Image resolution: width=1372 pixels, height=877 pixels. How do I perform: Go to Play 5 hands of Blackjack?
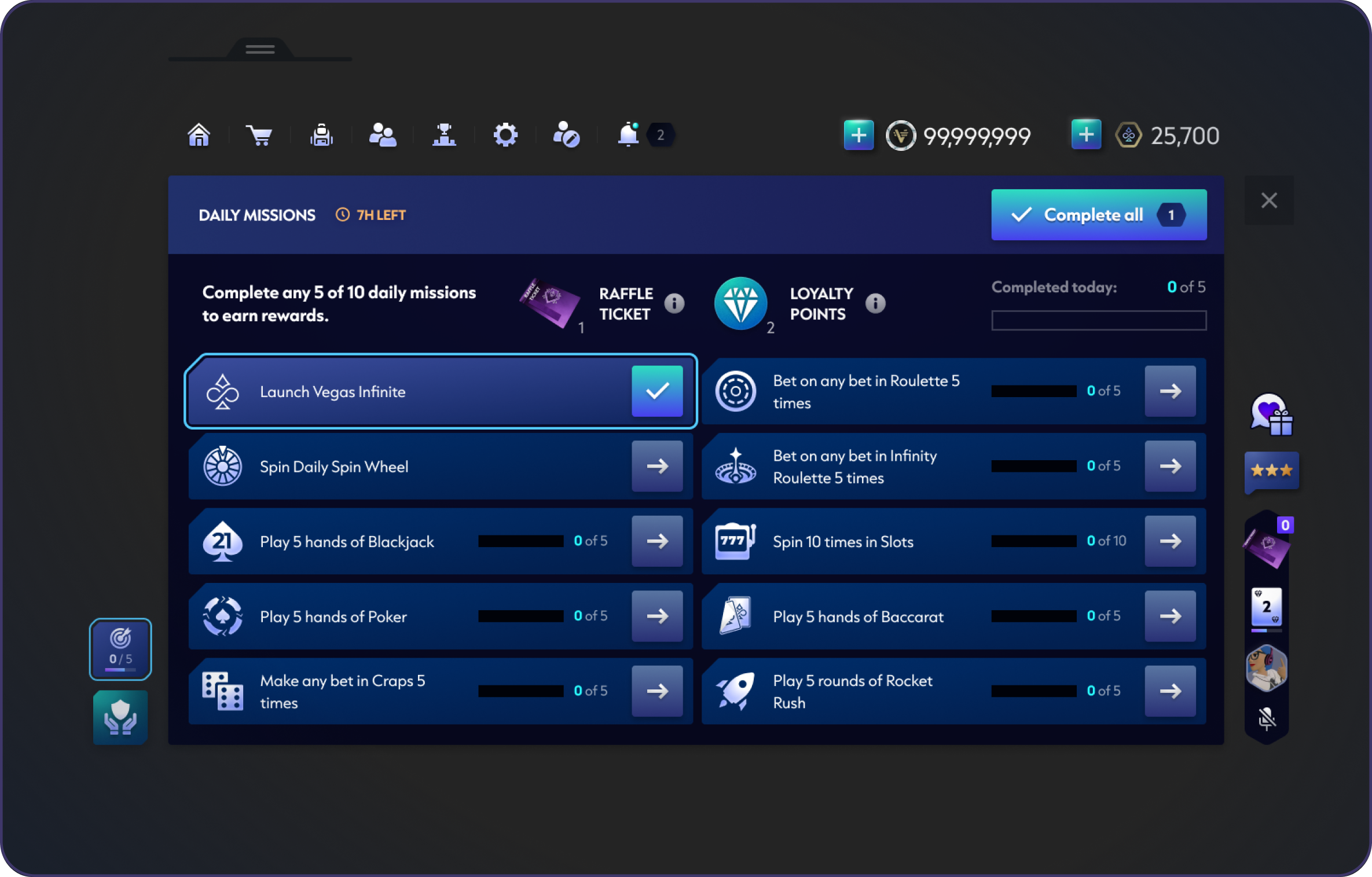[657, 541]
